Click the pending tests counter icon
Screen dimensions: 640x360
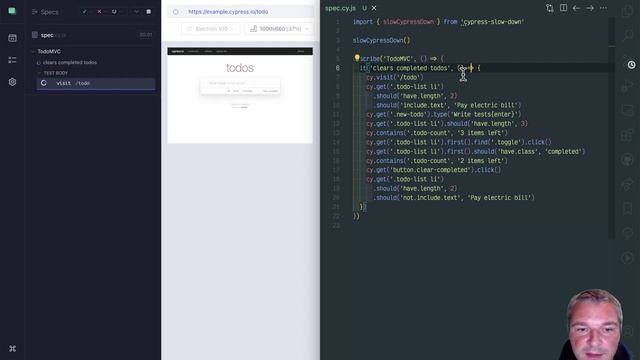[x=114, y=12]
